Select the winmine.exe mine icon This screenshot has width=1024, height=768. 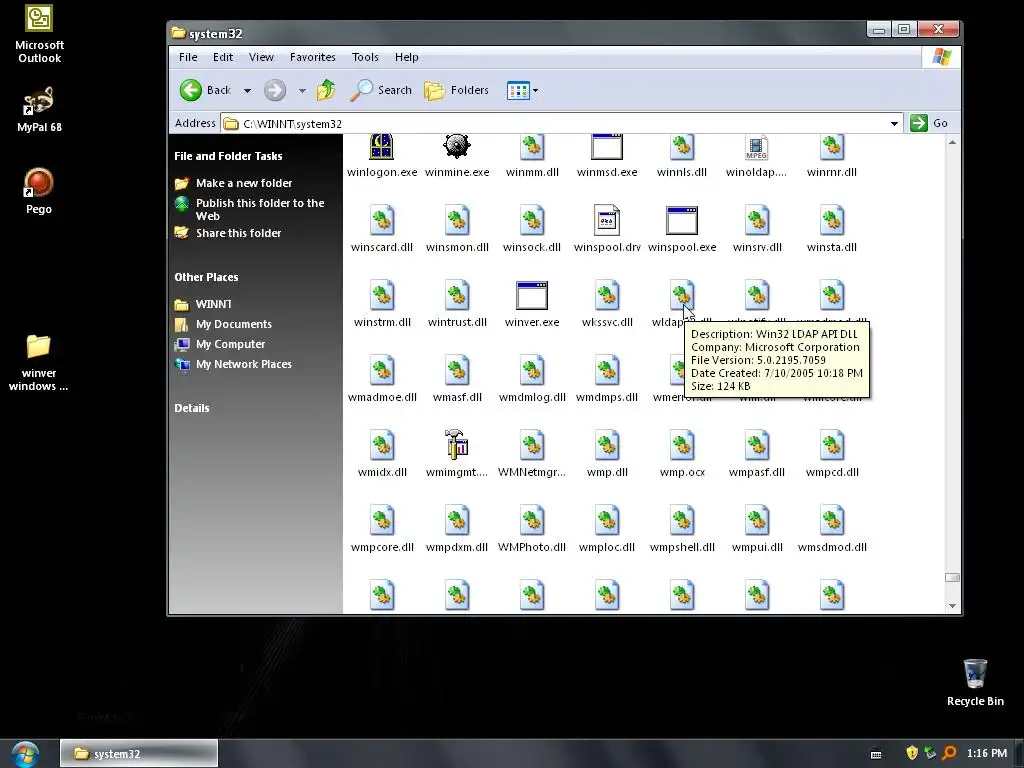(456, 147)
